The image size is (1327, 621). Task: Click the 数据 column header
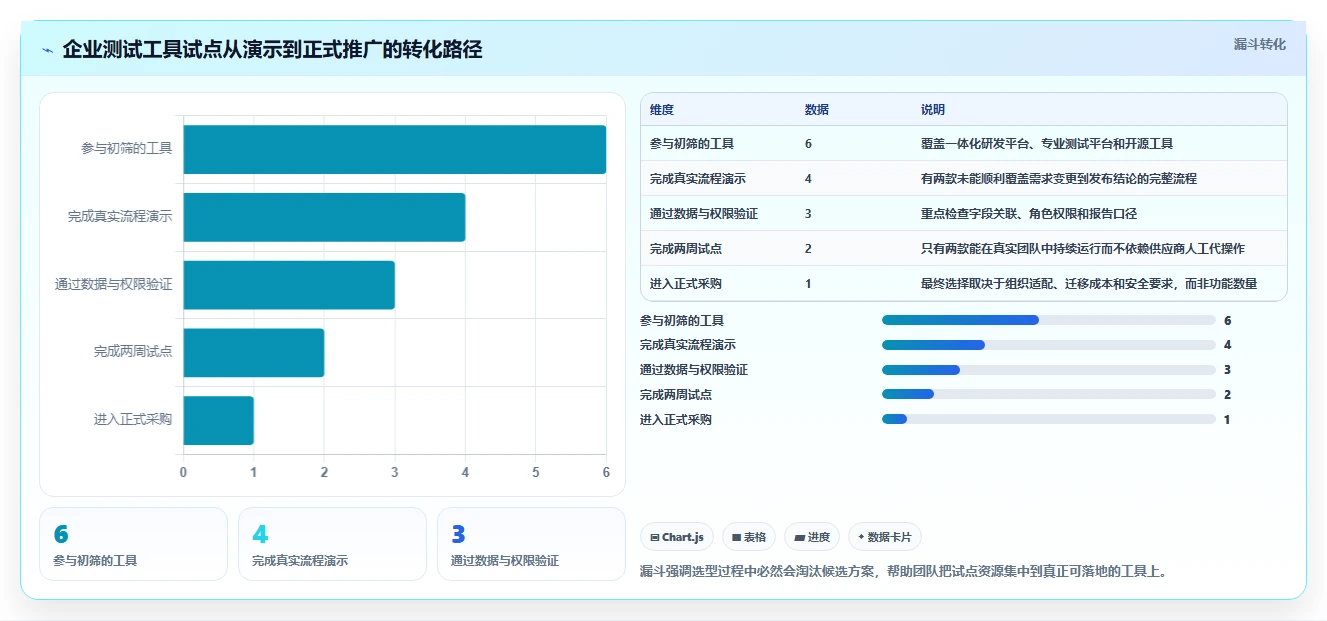tap(816, 110)
